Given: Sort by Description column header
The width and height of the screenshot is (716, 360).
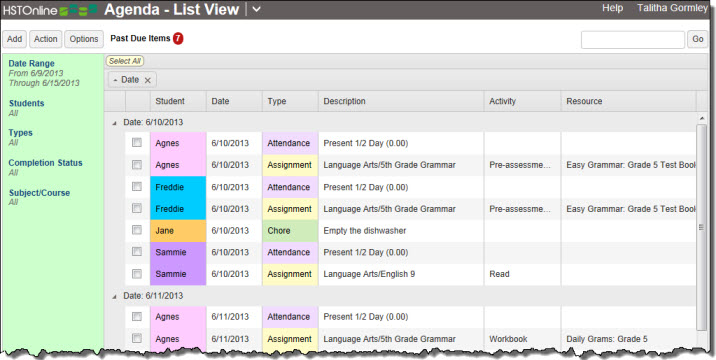Looking at the screenshot, I should 401,101.
